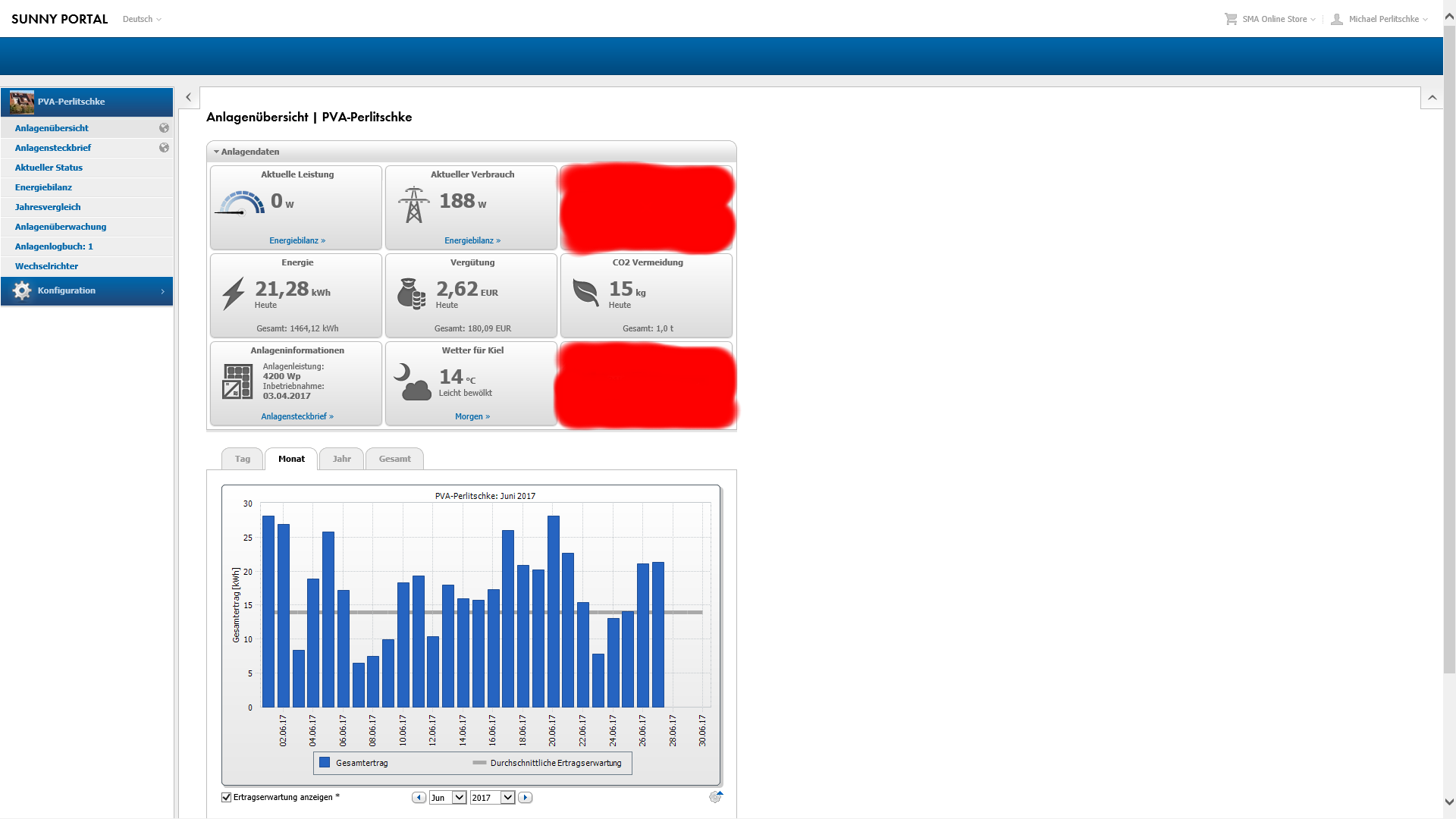Viewport: 1456px width, 819px height.
Task: Select Jahresvergleich in the sidebar menu
Action: (48, 207)
